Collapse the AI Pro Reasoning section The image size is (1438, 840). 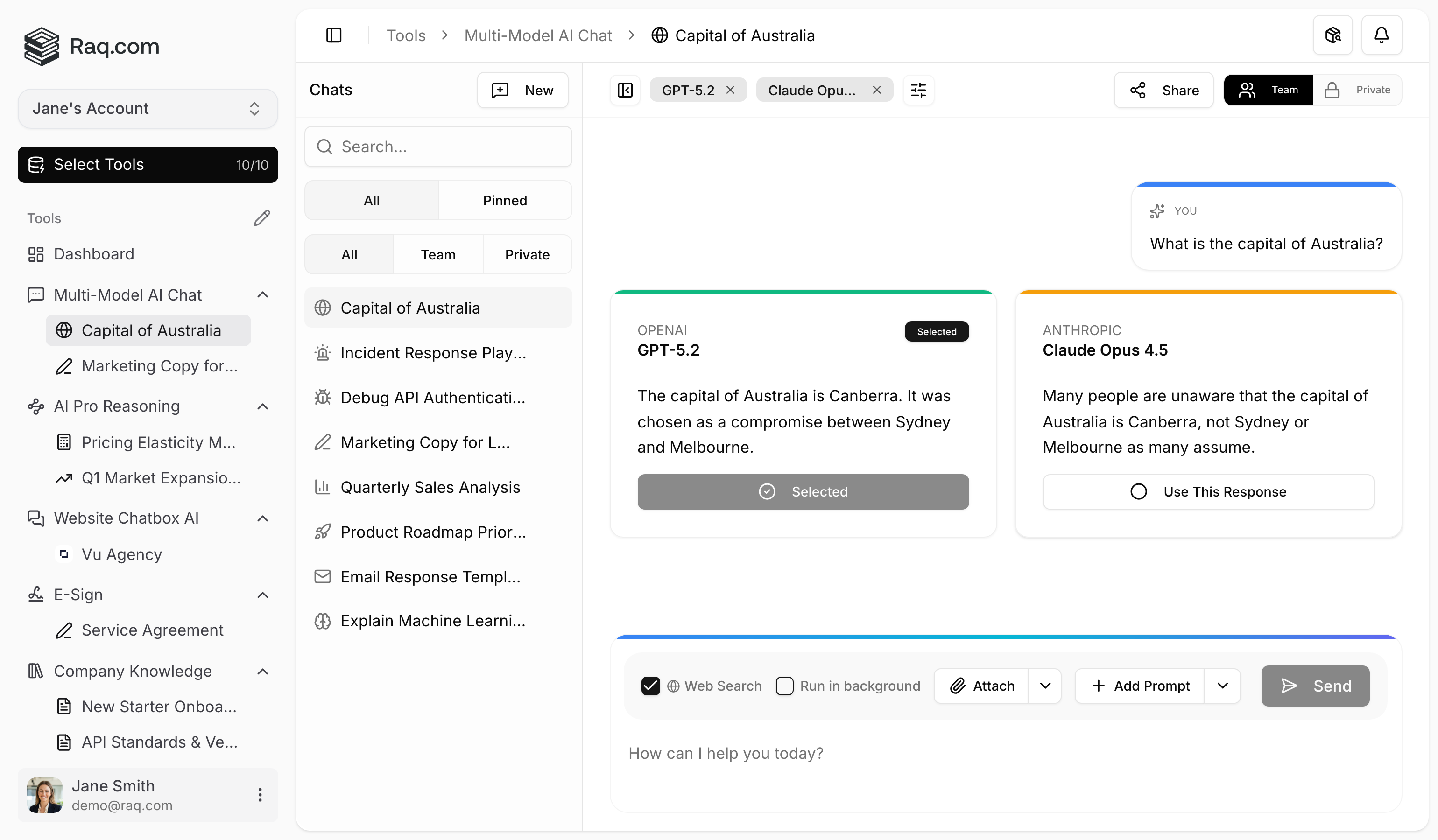262,406
